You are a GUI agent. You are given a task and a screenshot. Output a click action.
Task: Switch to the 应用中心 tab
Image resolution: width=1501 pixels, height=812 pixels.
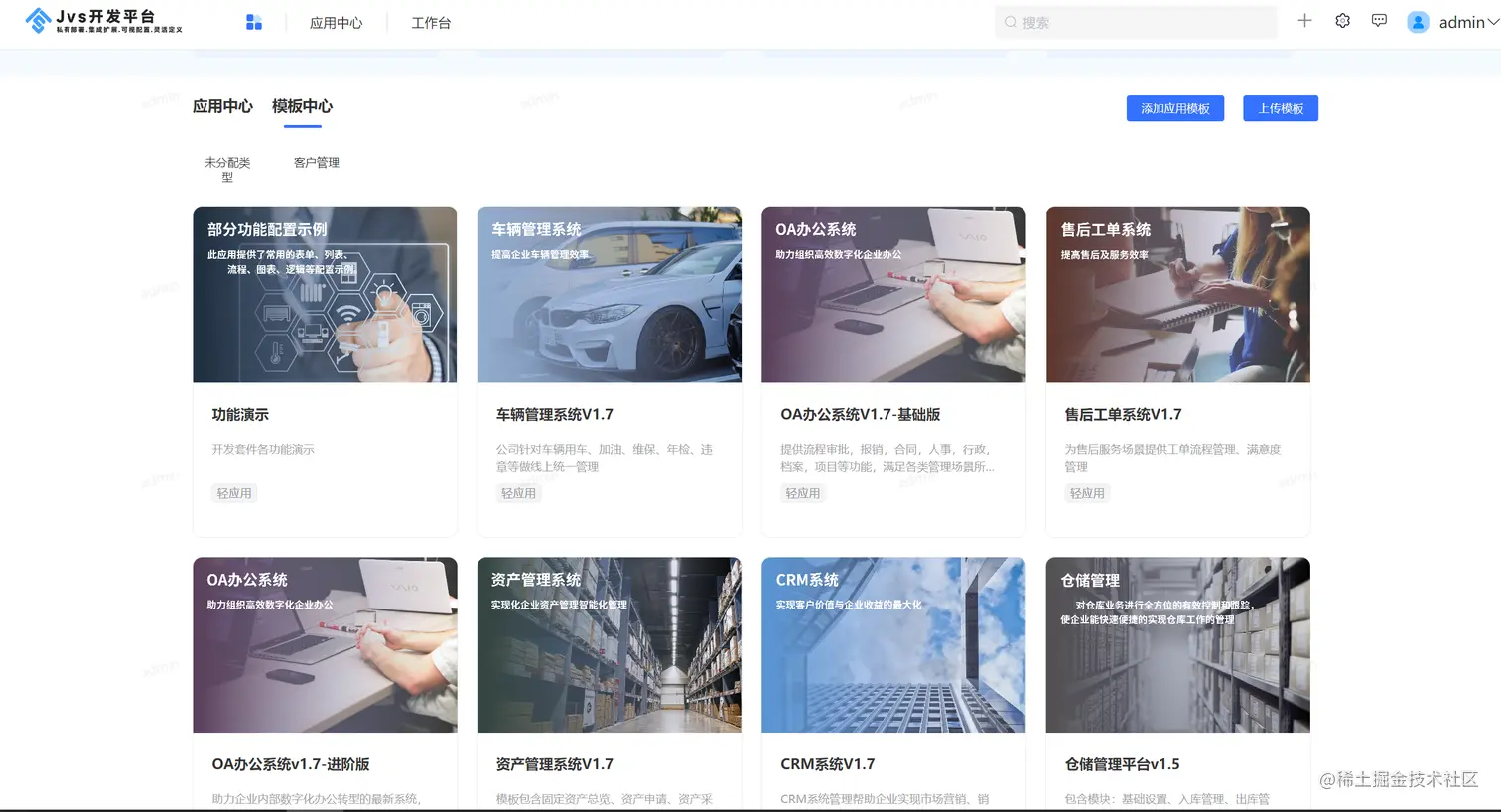pyautogui.click(x=222, y=106)
